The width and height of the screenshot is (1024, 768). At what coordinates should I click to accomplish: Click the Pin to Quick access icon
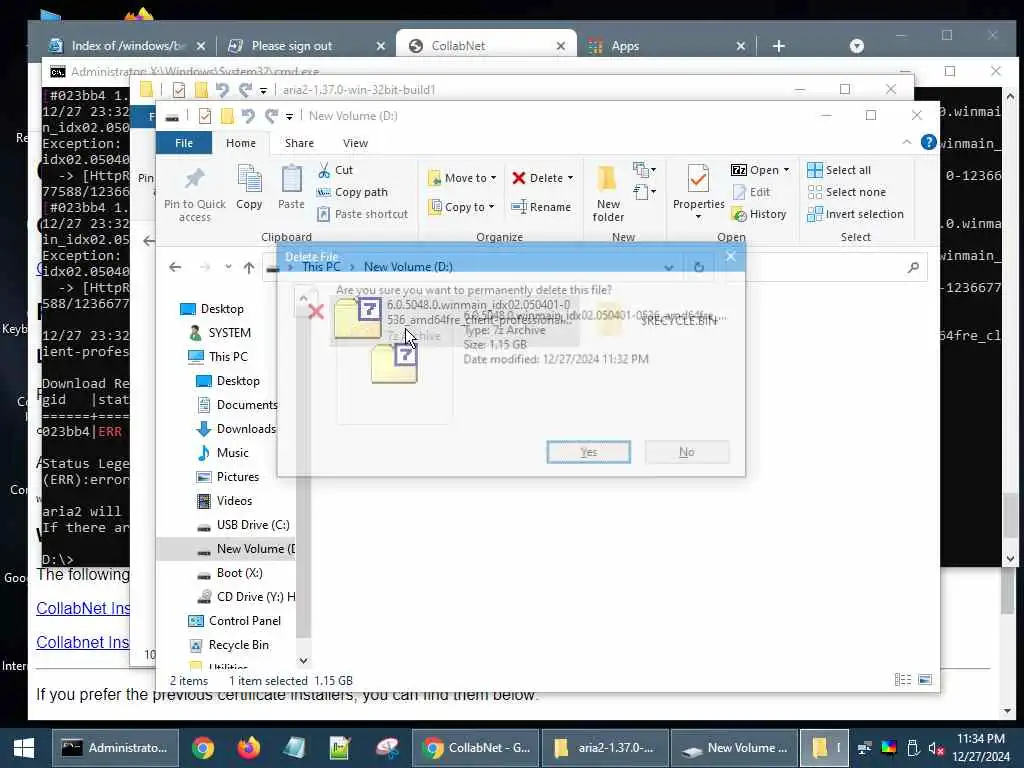coord(195,178)
